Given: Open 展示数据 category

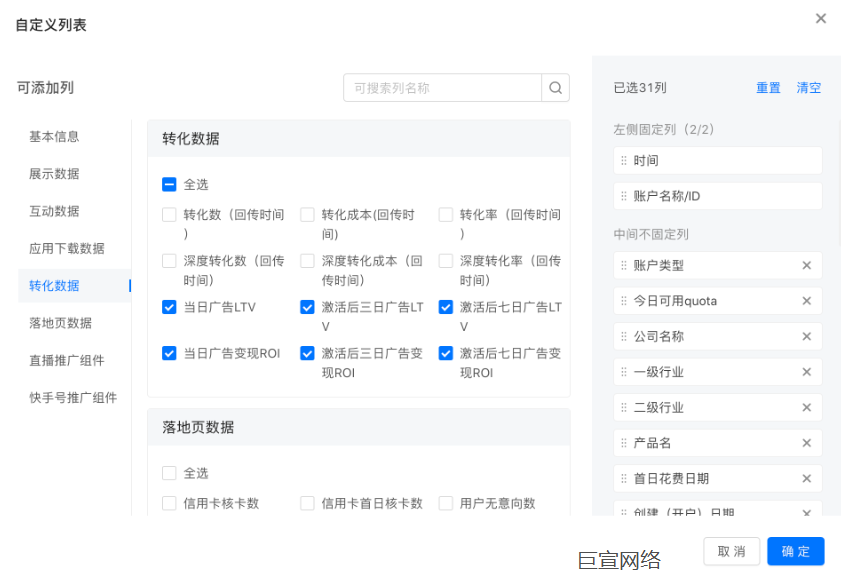Looking at the screenshot, I should 54,174.
